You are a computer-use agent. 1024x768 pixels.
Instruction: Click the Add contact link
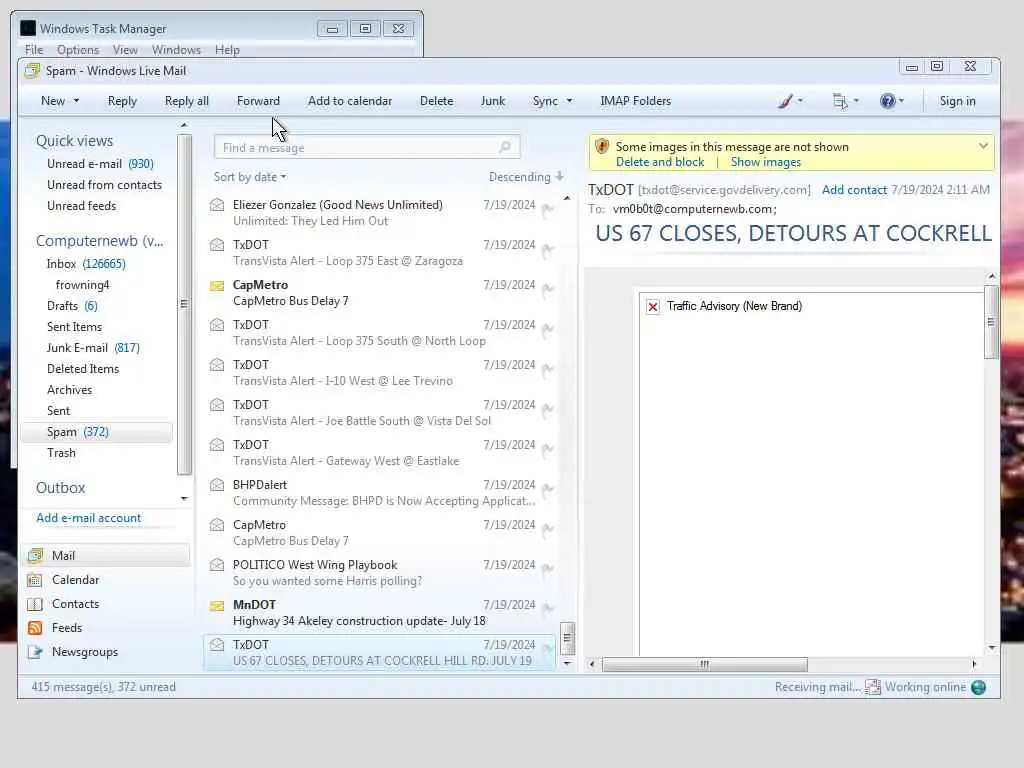[854, 190]
